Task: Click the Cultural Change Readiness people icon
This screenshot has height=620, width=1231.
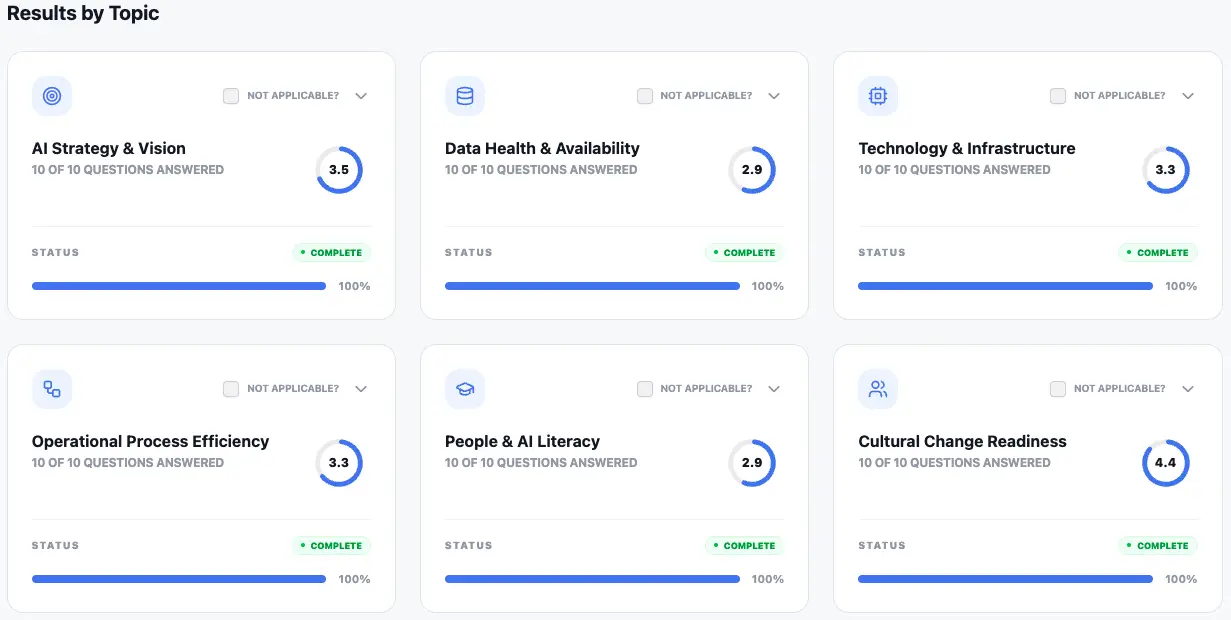Action: point(878,389)
